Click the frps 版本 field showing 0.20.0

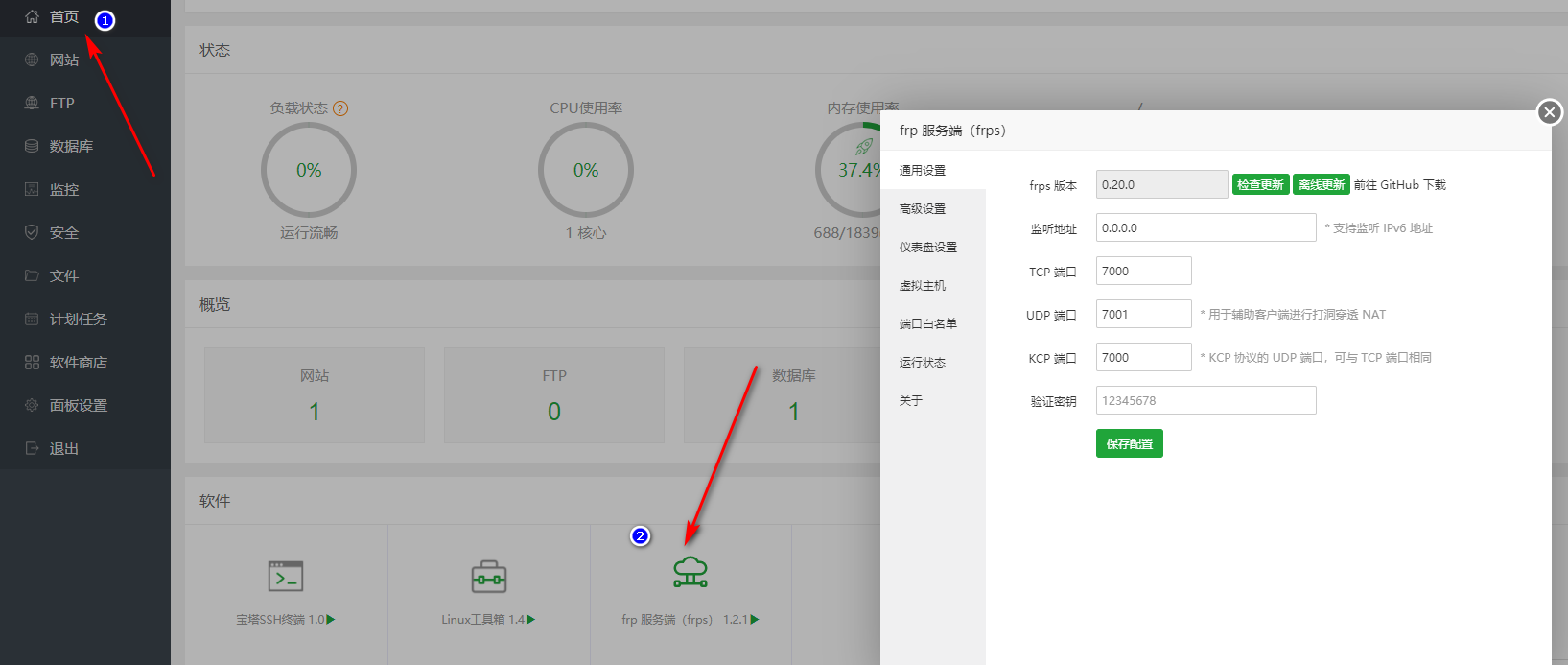(x=1162, y=184)
